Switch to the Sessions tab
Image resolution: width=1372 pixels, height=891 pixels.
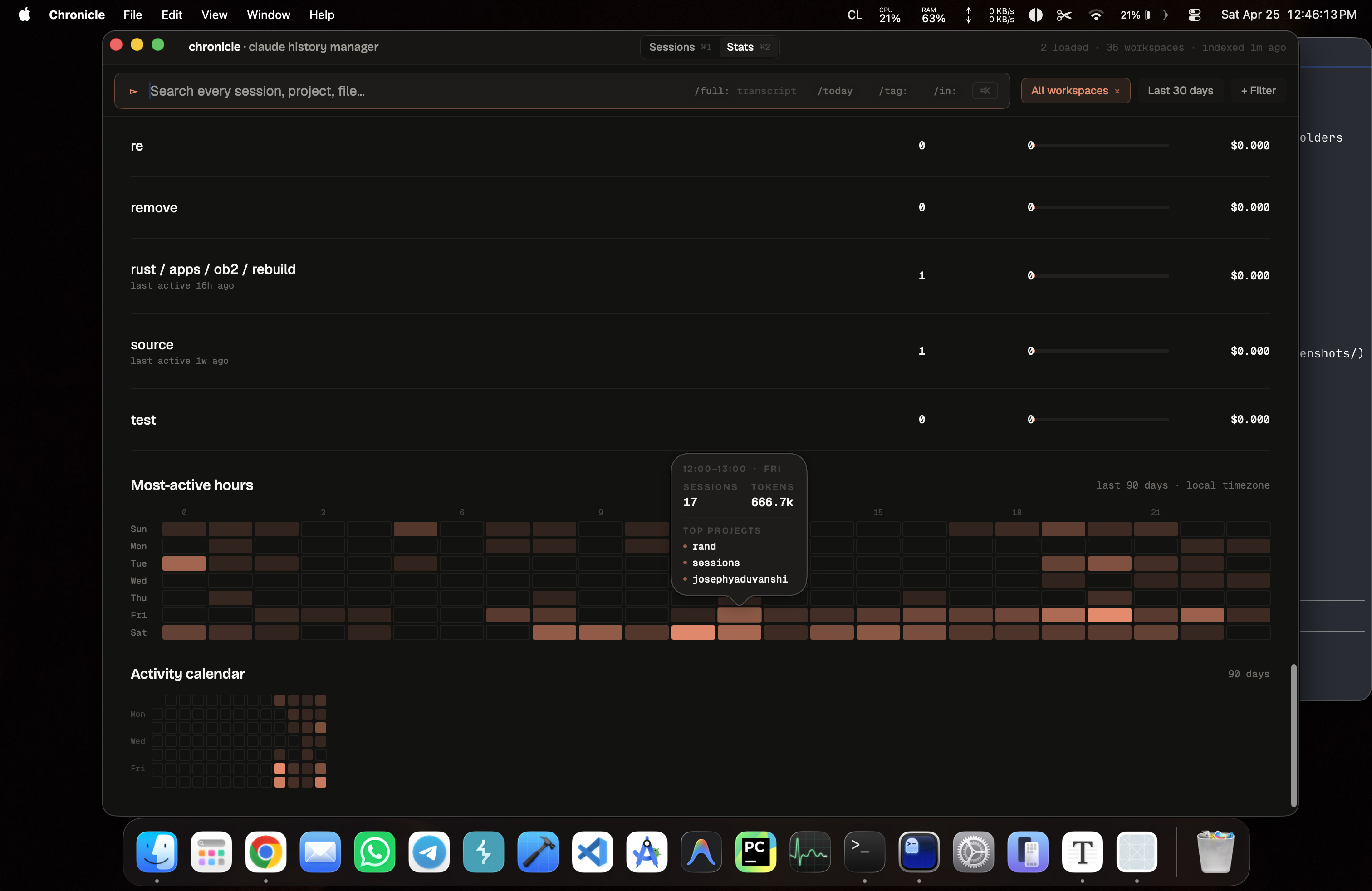click(x=680, y=47)
